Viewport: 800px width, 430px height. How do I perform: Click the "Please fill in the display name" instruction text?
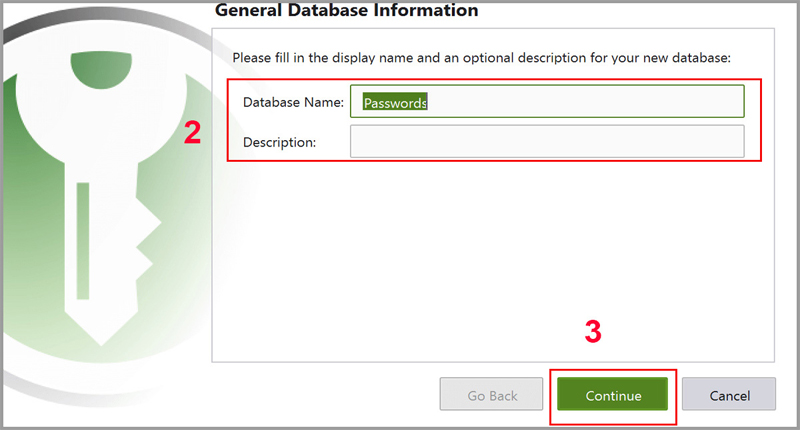[481, 58]
